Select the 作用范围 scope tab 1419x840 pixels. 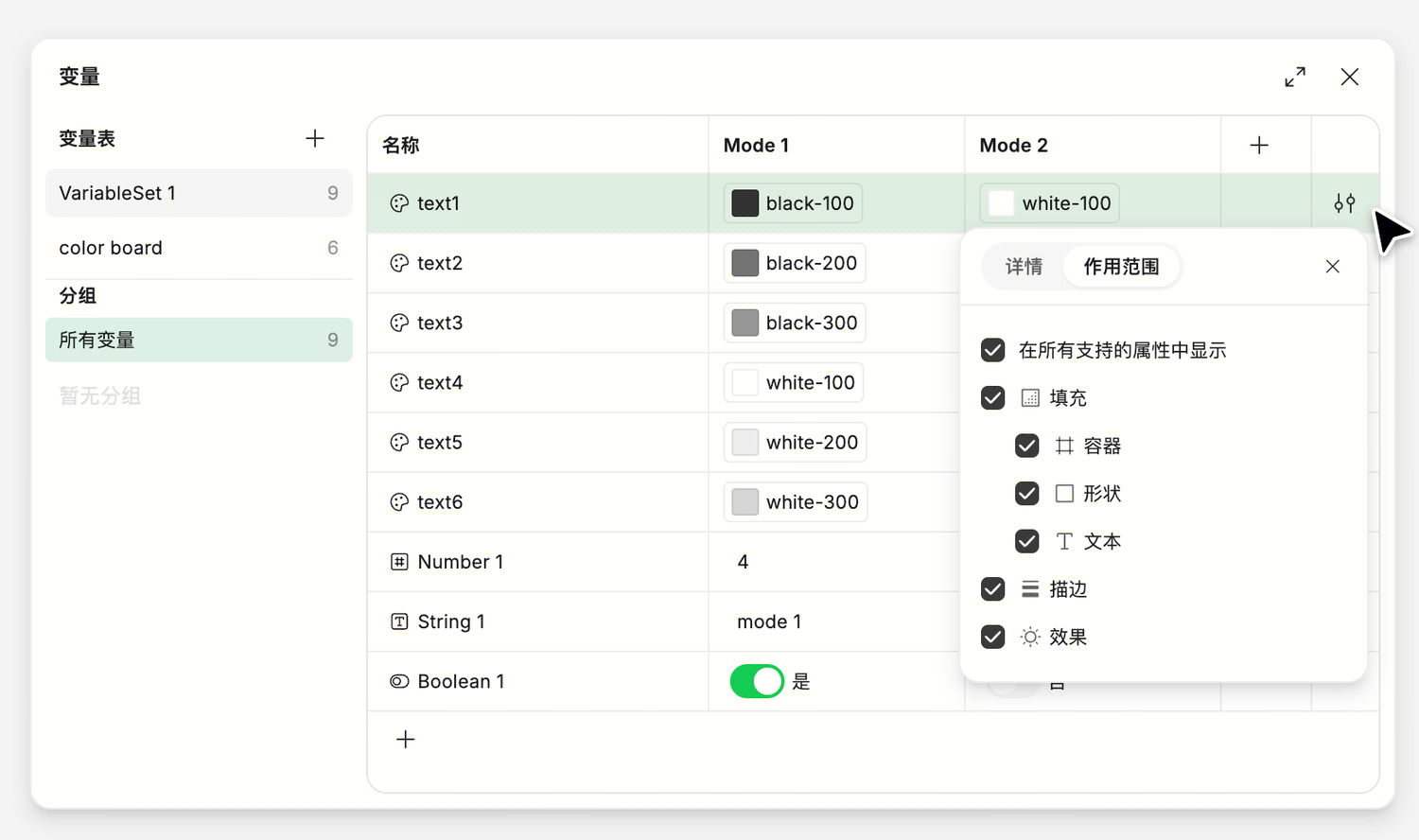[x=1121, y=267]
